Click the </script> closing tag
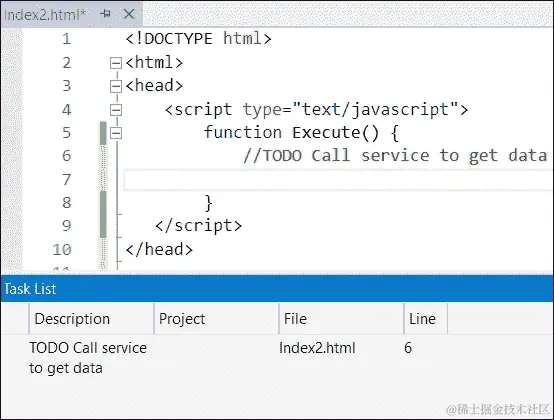554x420 pixels. coord(199,226)
